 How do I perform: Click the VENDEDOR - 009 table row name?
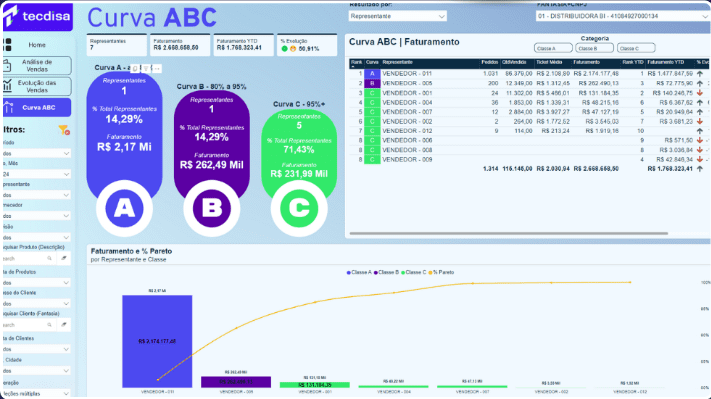(407, 160)
